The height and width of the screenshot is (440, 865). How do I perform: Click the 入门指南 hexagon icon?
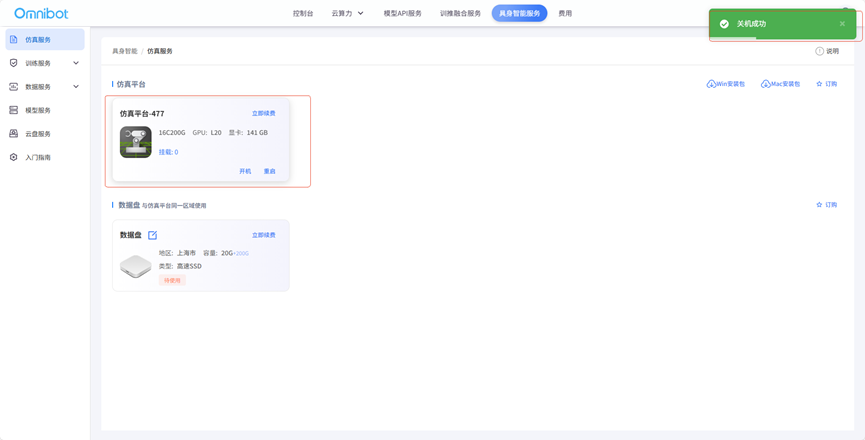coord(14,157)
